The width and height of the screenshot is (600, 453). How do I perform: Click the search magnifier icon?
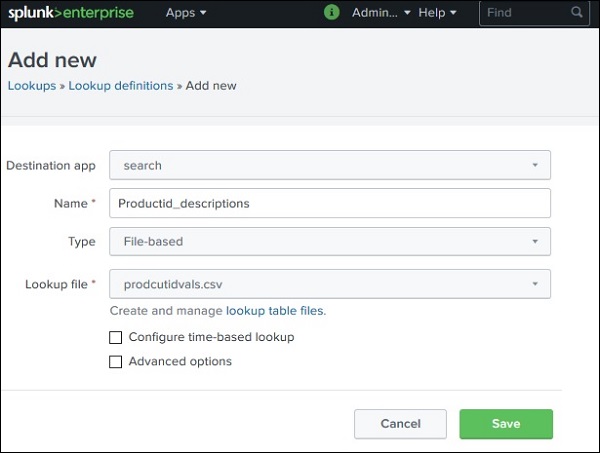point(577,13)
